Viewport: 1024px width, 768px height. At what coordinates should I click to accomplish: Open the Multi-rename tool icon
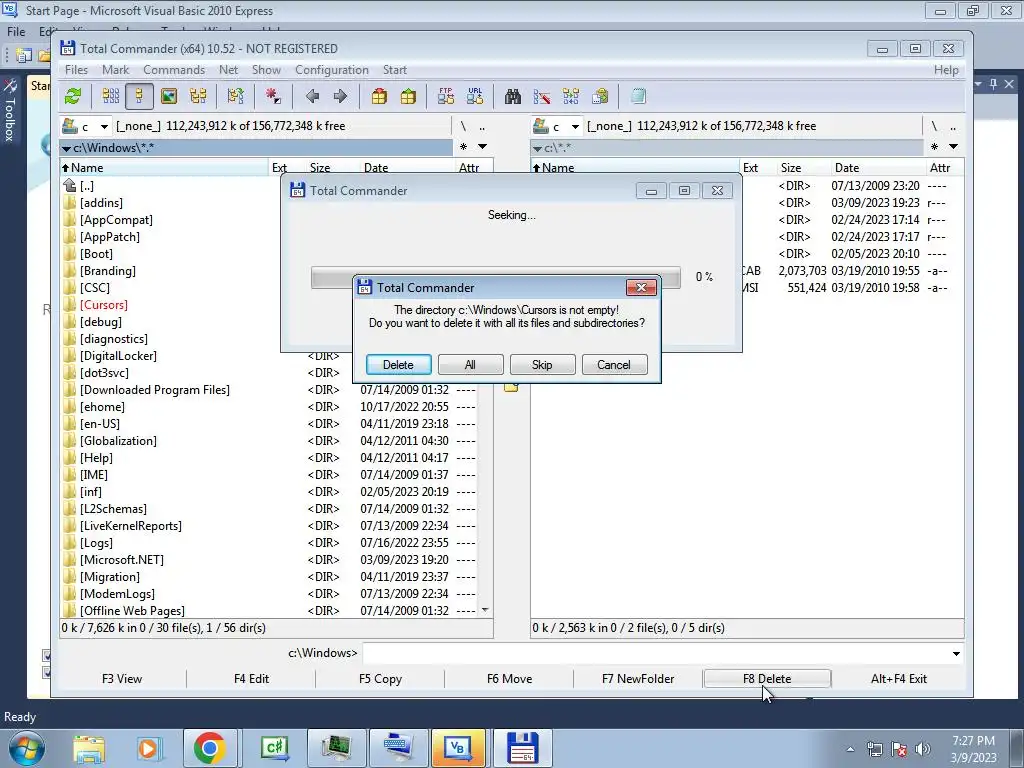pos(541,97)
